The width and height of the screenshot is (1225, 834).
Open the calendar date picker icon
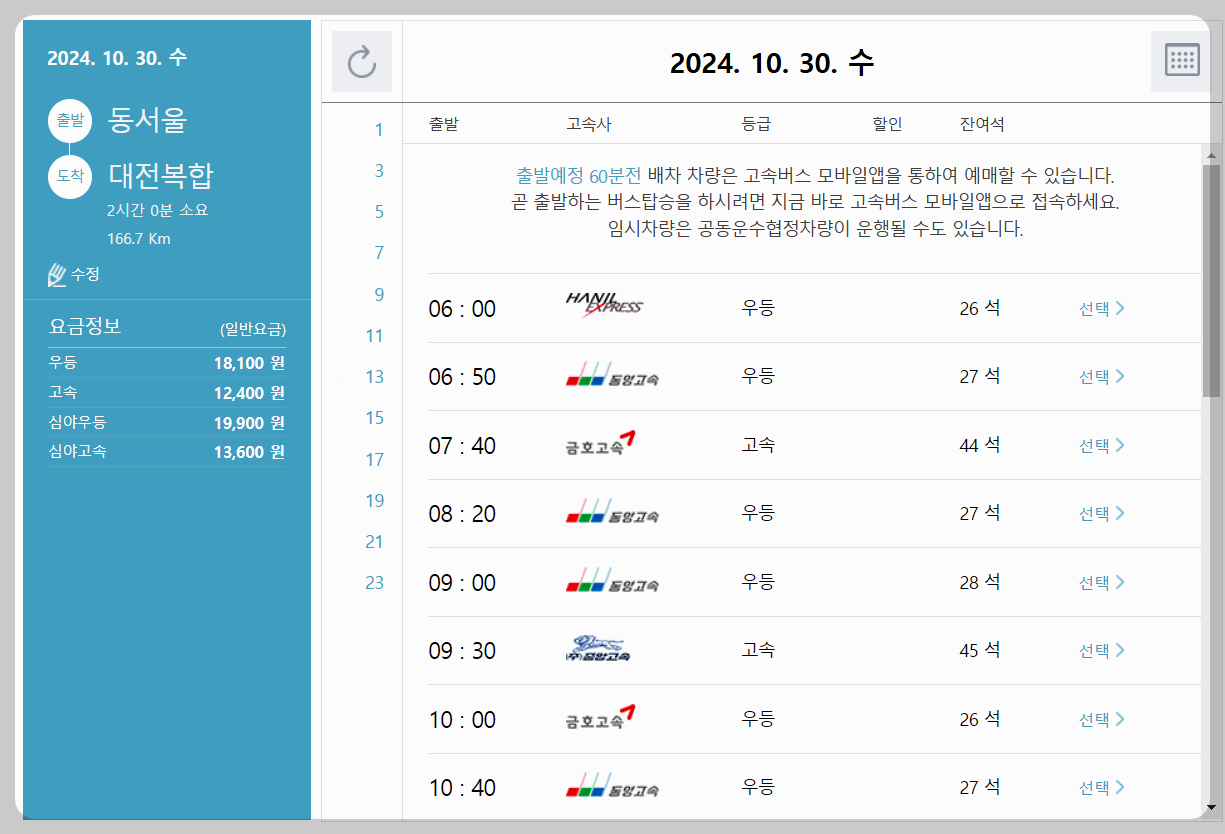click(x=1181, y=60)
